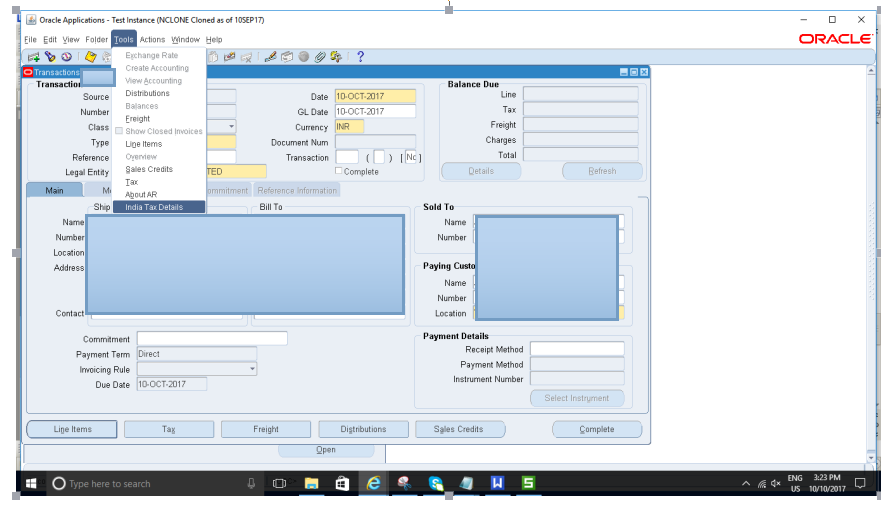Open the Actions menu

click(152, 39)
